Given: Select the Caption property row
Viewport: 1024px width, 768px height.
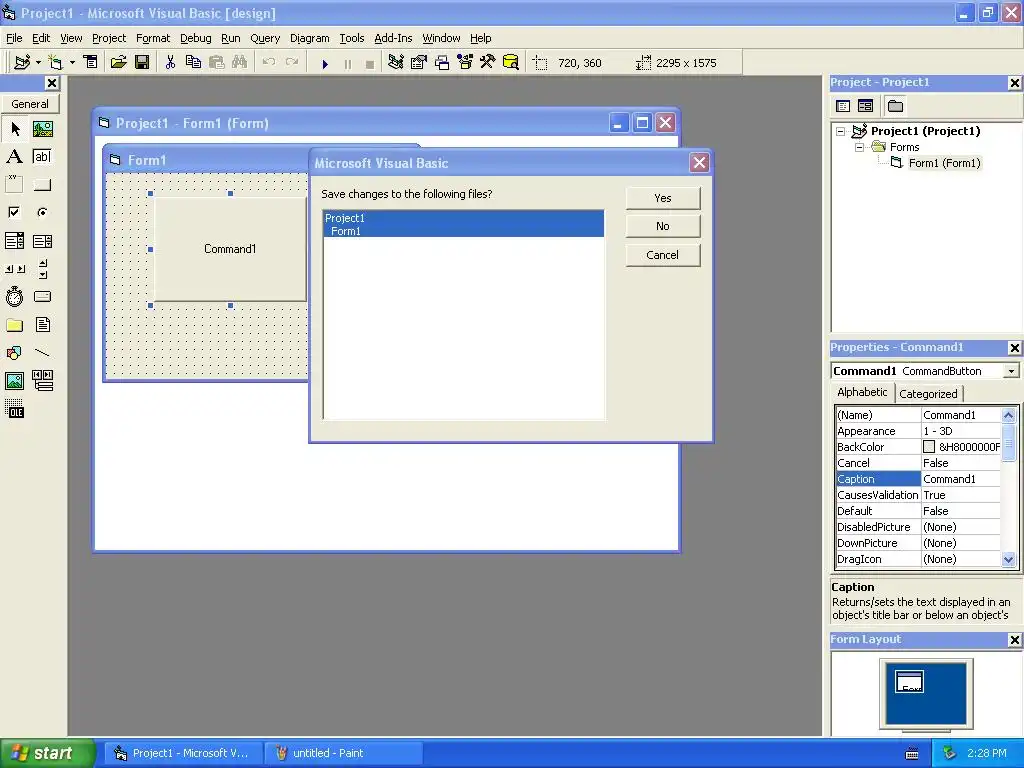Looking at the screenshot, I should click(x=918, y=479).
